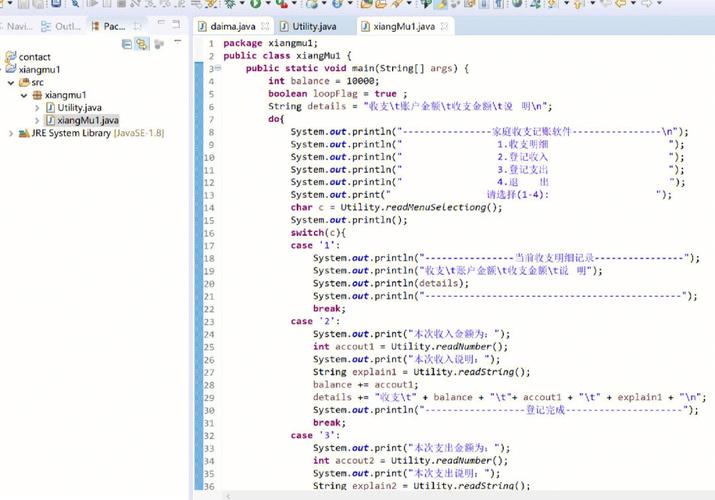The image size is (715, 500).
Task: Click the Collapse All icon in Package Explorer
Action: pyautogui.click(x=127, y=44)
